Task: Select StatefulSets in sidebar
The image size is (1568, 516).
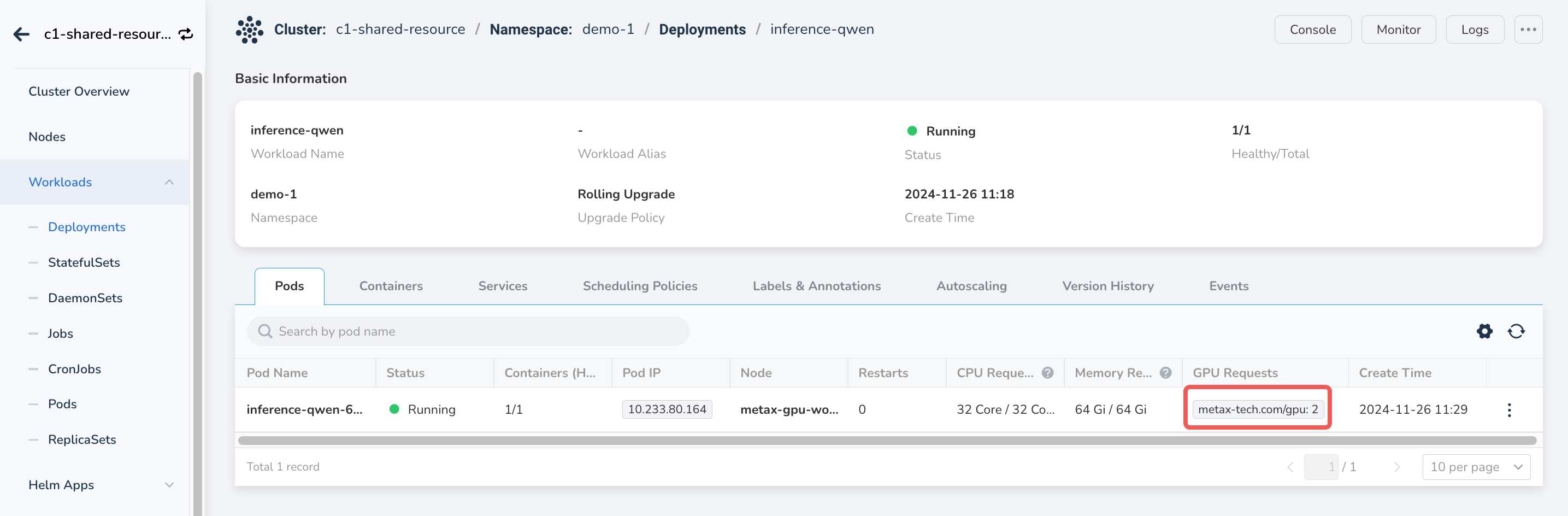Action: tap(84, 262)
